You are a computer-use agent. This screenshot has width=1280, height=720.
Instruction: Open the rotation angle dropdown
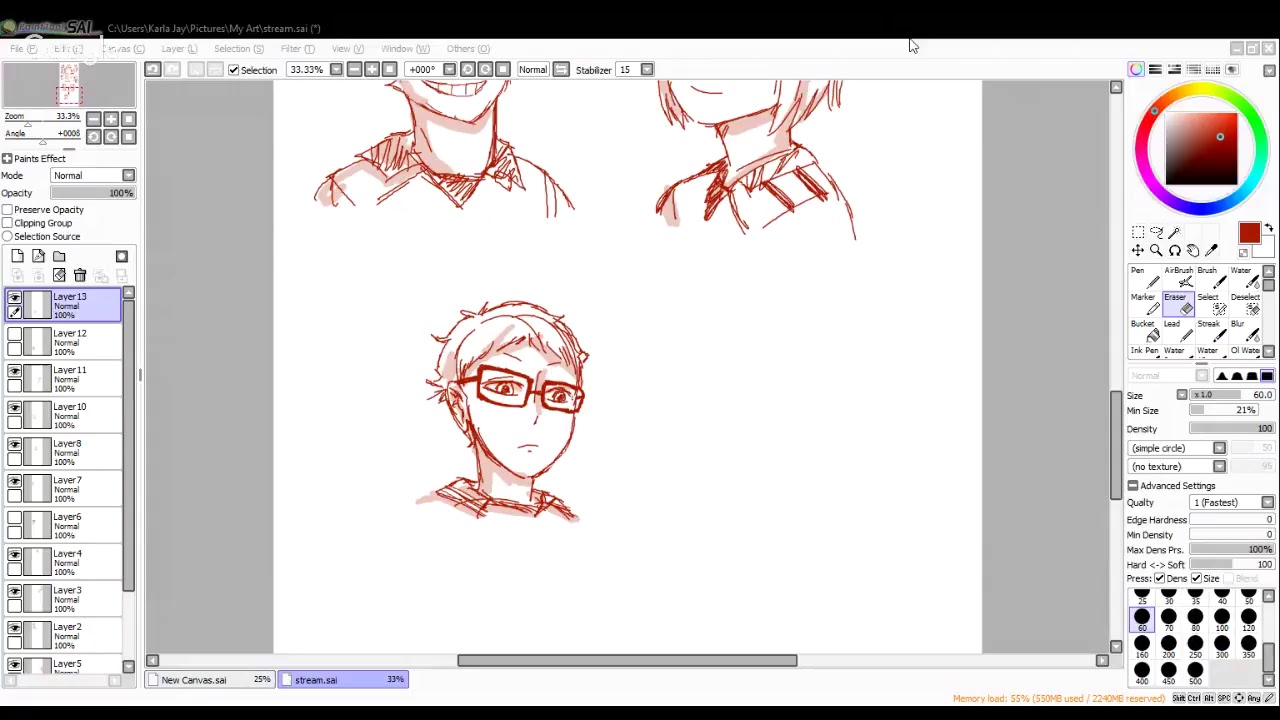click(449, 70)
